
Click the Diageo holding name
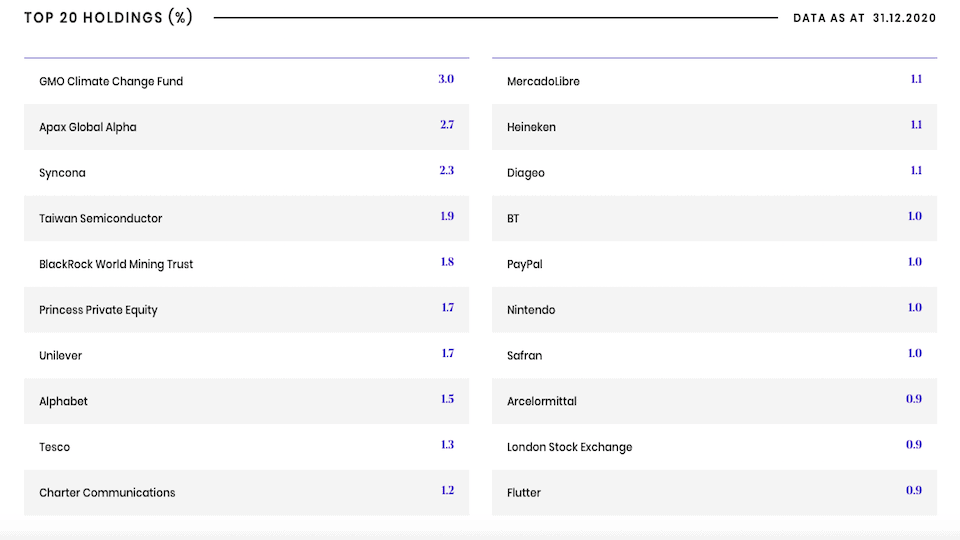pyautogui.click(x=526, y=173)
